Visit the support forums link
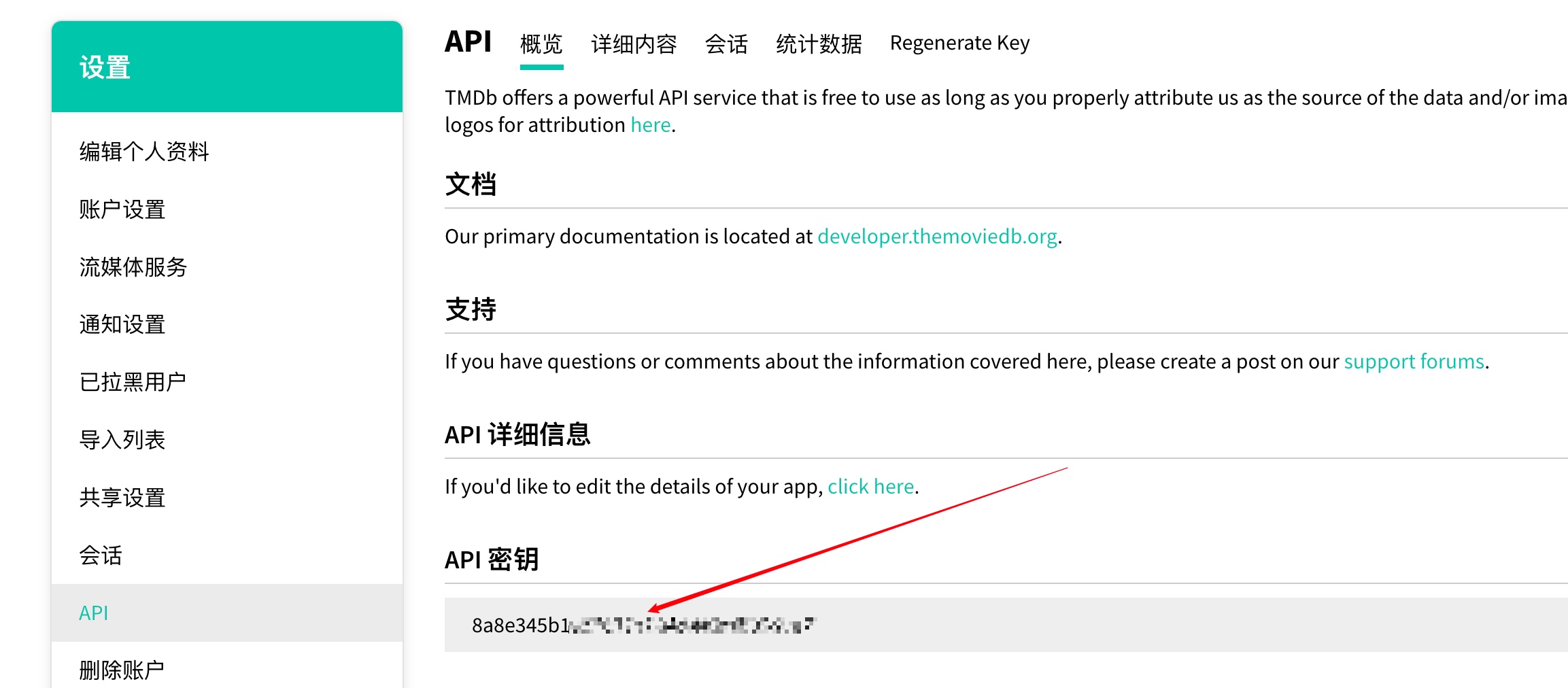This screenshot has width=1568, height=688. coord(1414,362)
